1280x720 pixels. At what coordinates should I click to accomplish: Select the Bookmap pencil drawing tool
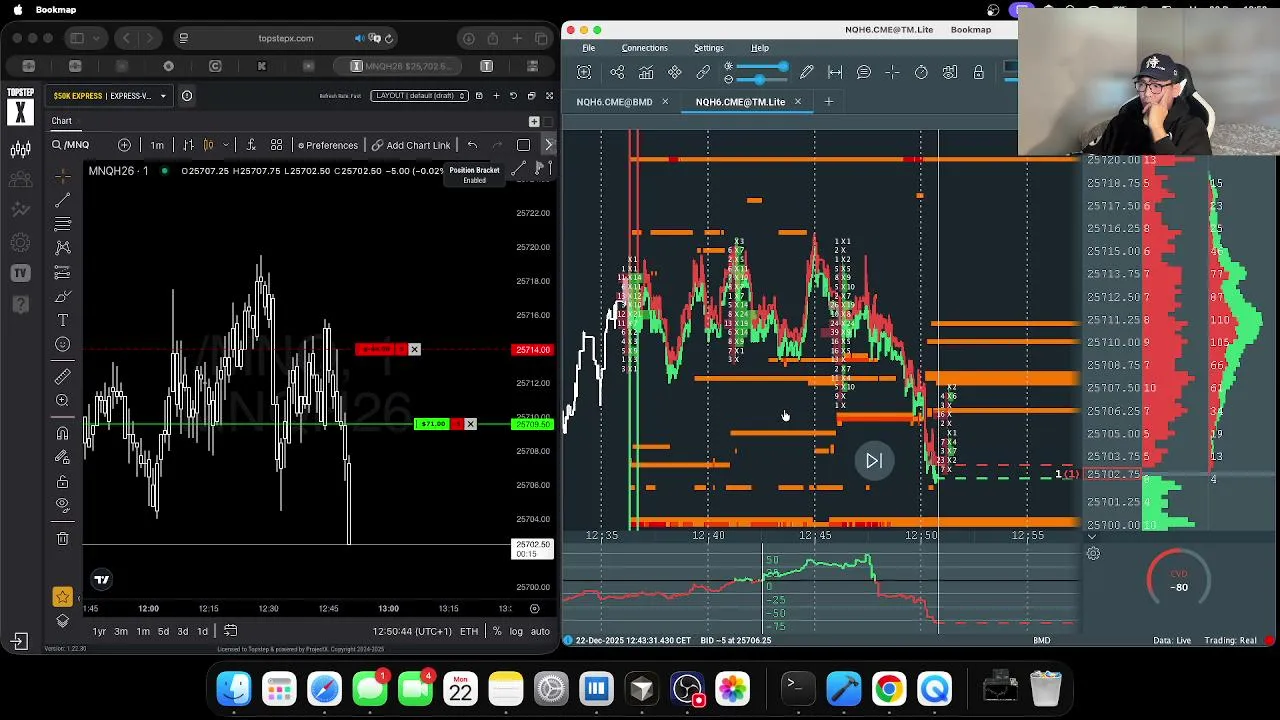(x=807, y=72)
